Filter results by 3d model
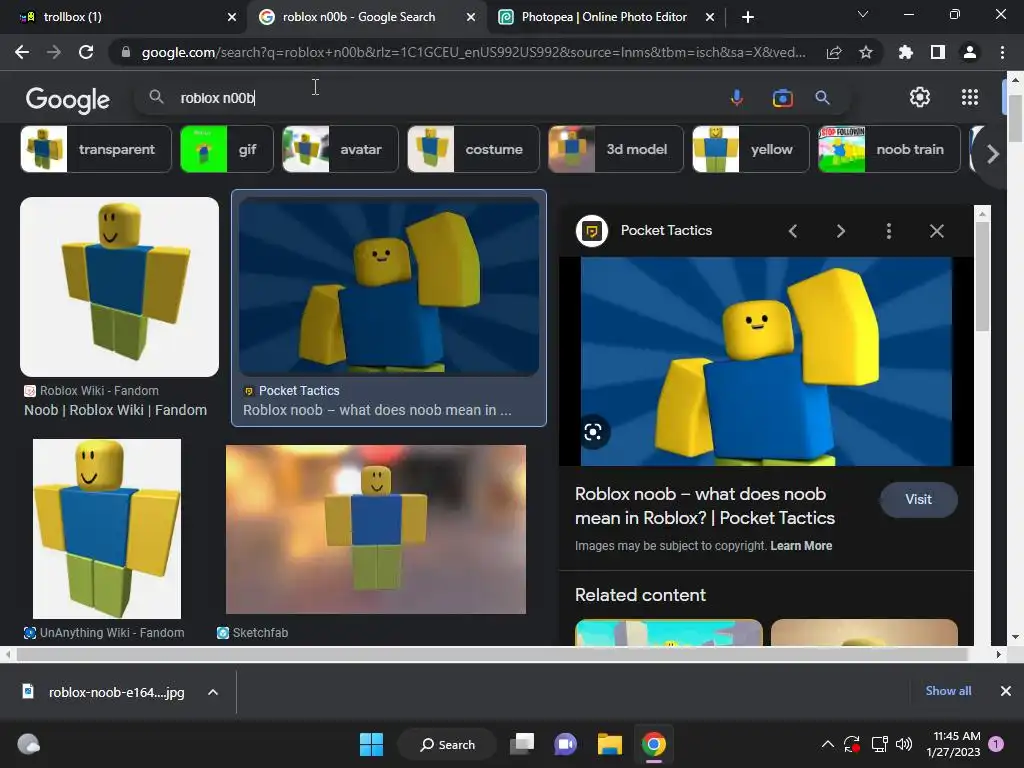1024x768 pixels. [616, 149]
